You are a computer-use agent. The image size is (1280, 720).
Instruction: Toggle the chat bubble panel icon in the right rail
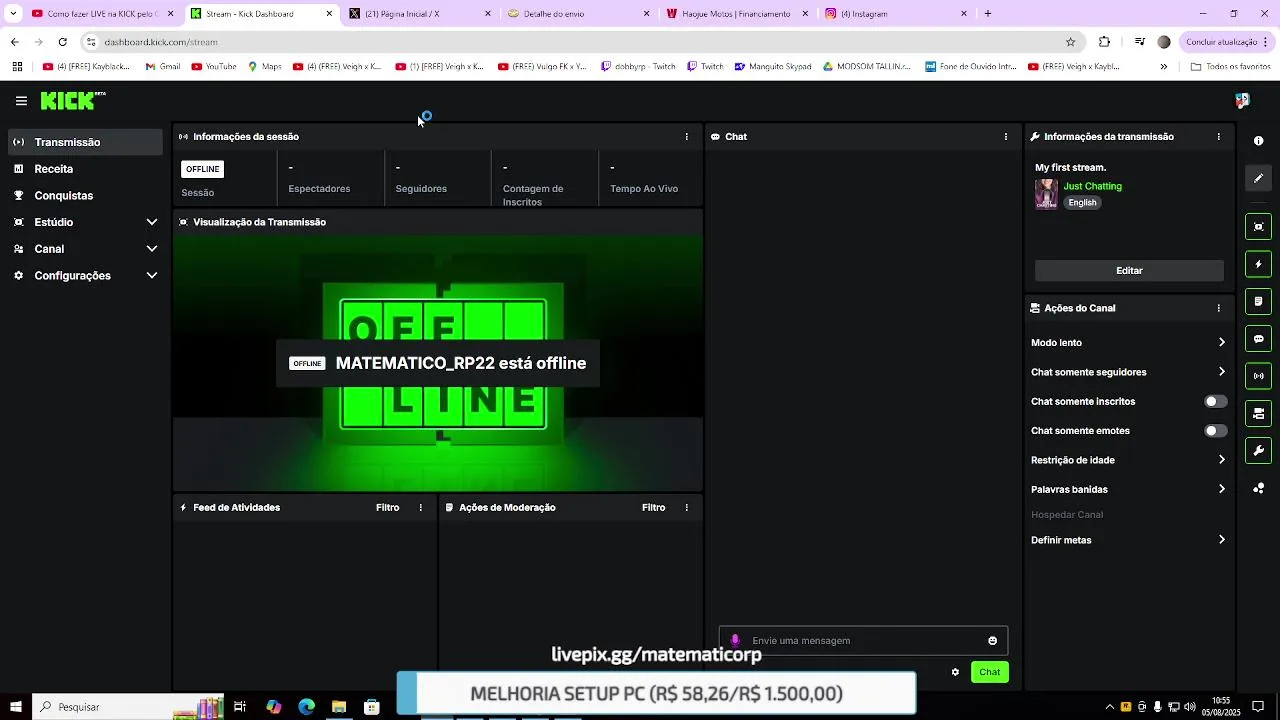point(1259,339)
